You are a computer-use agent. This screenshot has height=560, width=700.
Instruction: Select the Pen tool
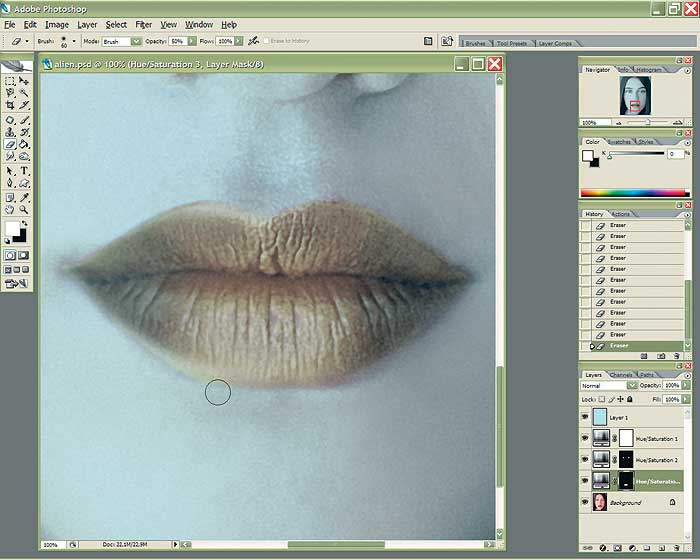click(x=10, y=183)
